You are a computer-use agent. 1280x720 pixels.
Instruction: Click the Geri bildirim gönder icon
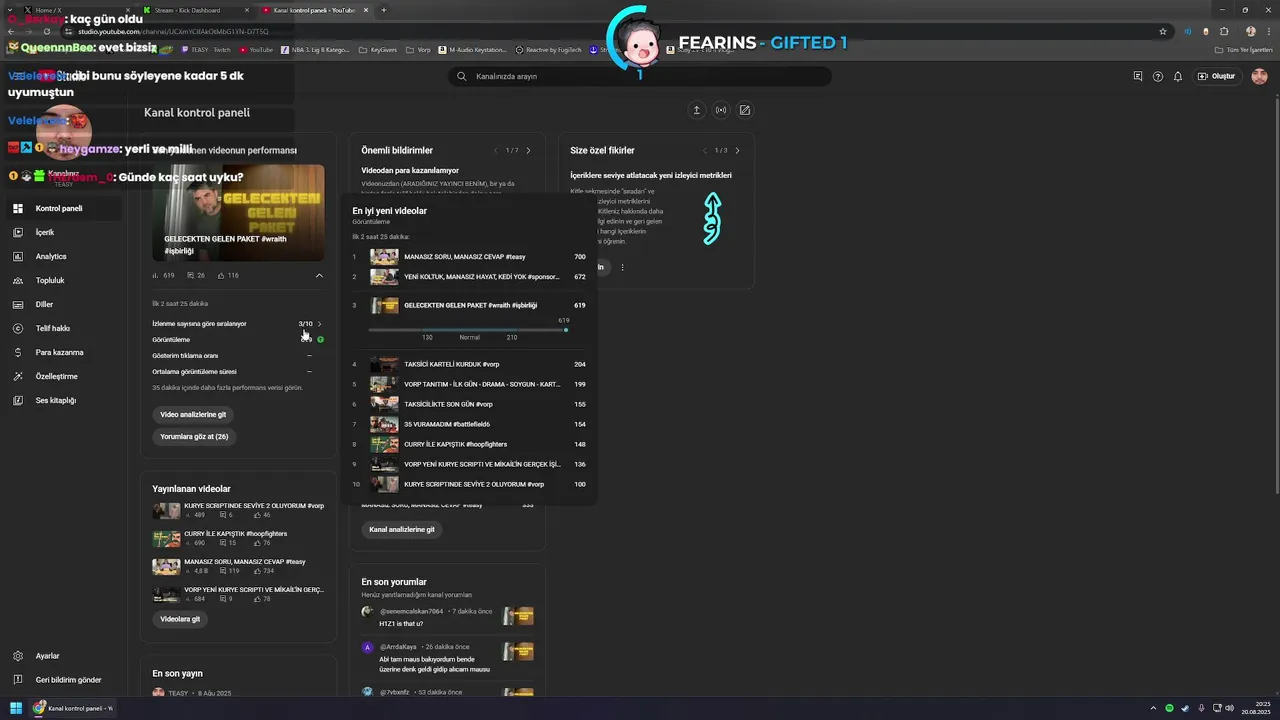tap(17, 680)
